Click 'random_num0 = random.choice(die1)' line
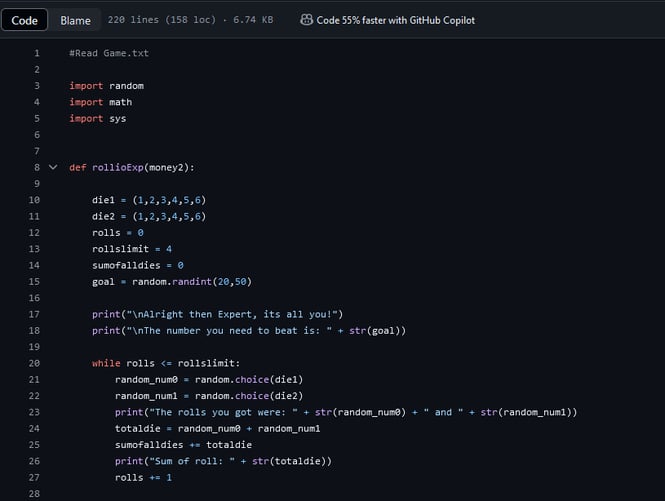The height and width of the screenshot is (501, 665). click(209, 380)
